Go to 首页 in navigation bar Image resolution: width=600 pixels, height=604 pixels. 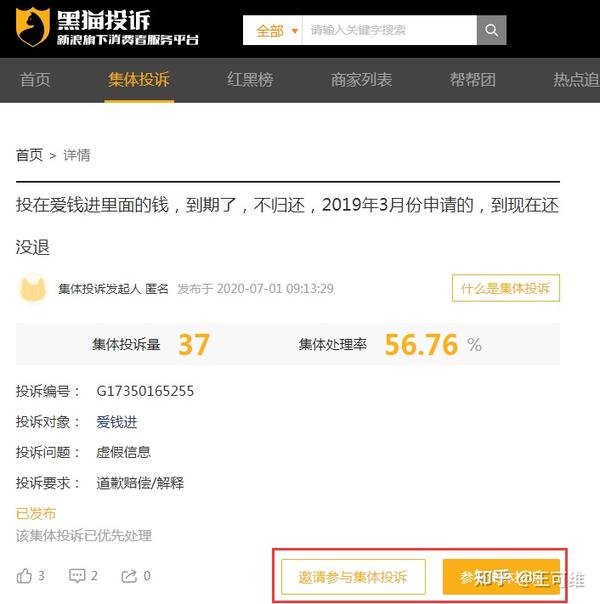click(35, 80)
